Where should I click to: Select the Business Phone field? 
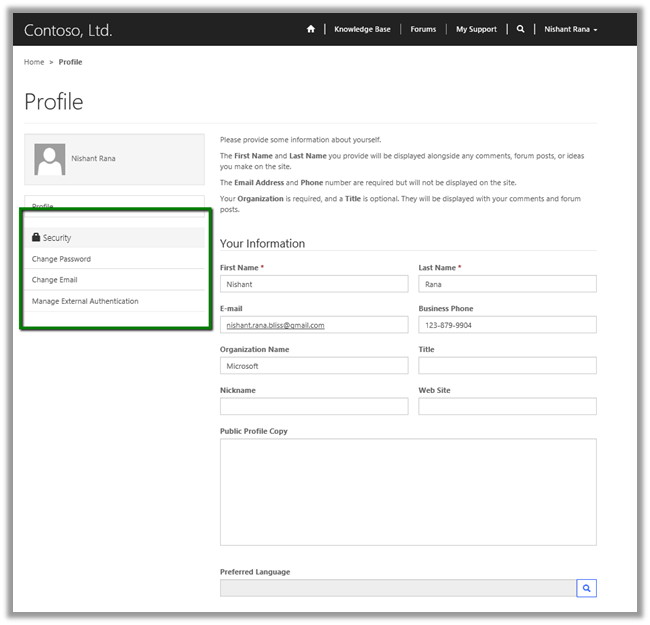pos(507,325)
